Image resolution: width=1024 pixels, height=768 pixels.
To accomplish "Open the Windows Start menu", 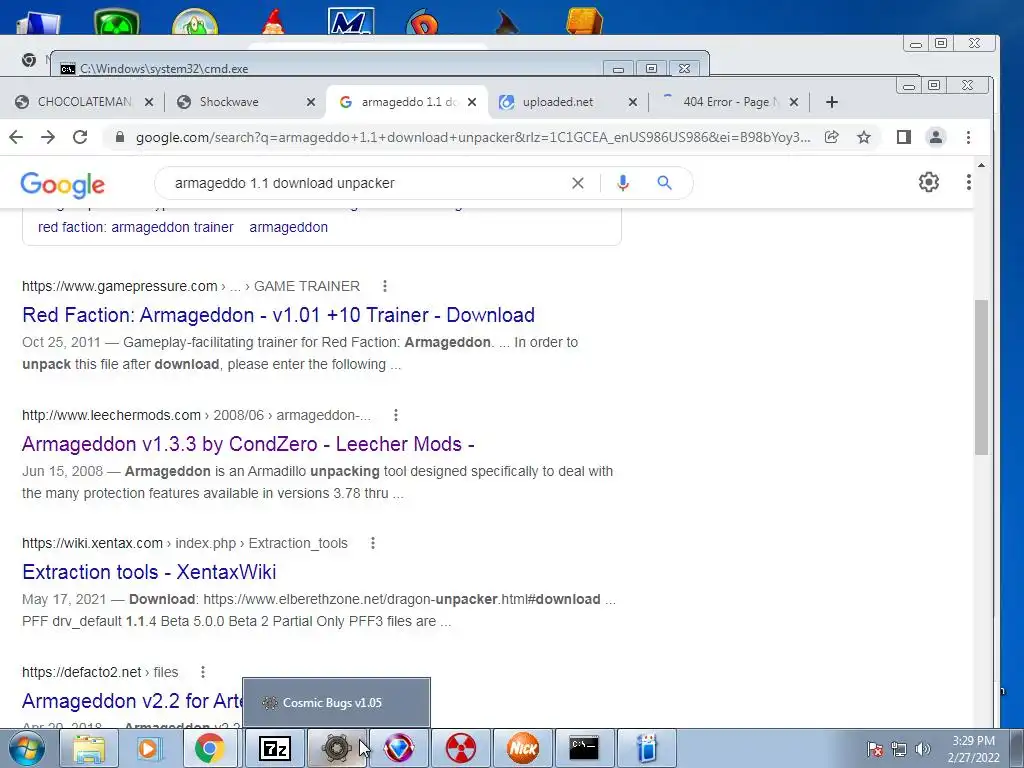I will pos(27,748).
